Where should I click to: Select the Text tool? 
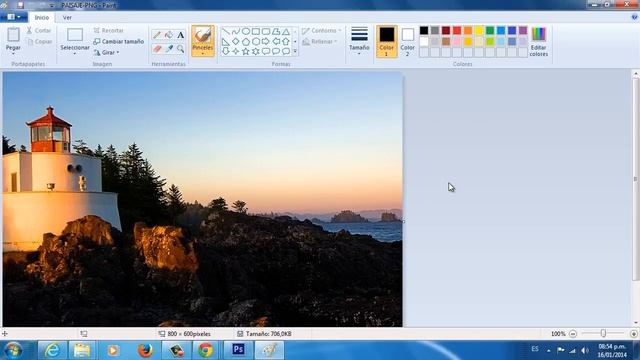point(180,35)
